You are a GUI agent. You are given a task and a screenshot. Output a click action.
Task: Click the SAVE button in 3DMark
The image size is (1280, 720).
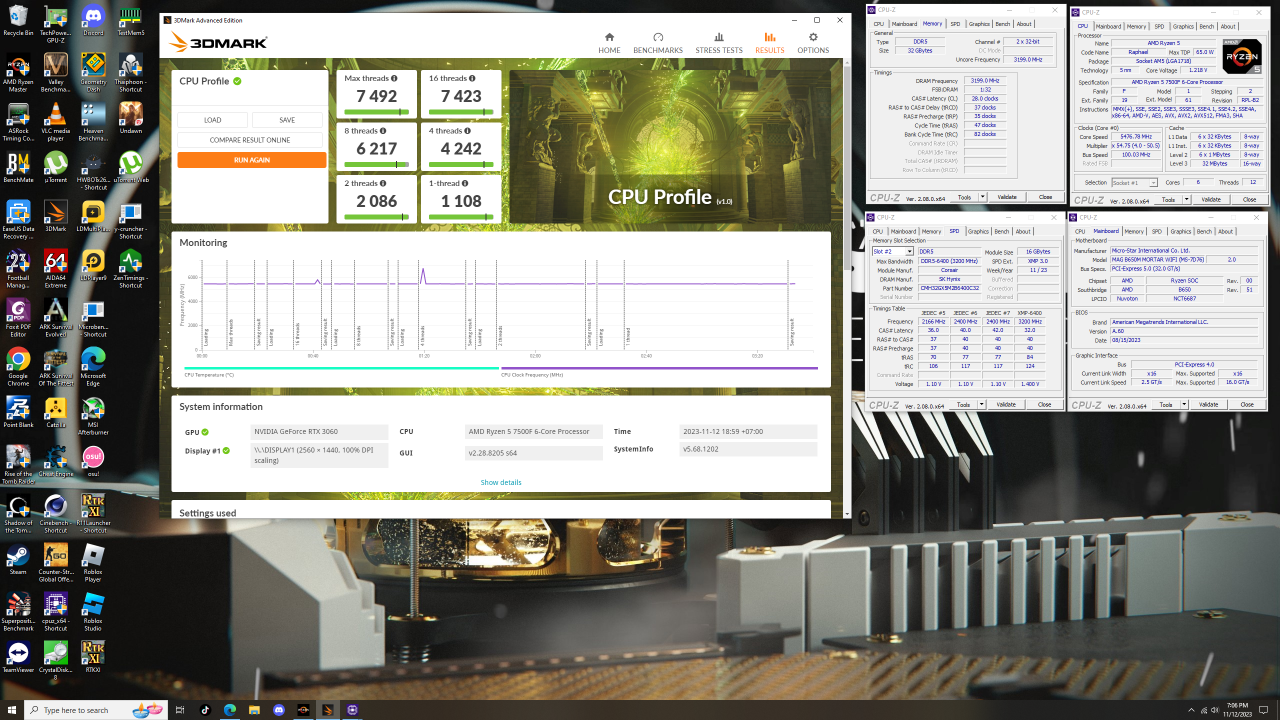287,120
